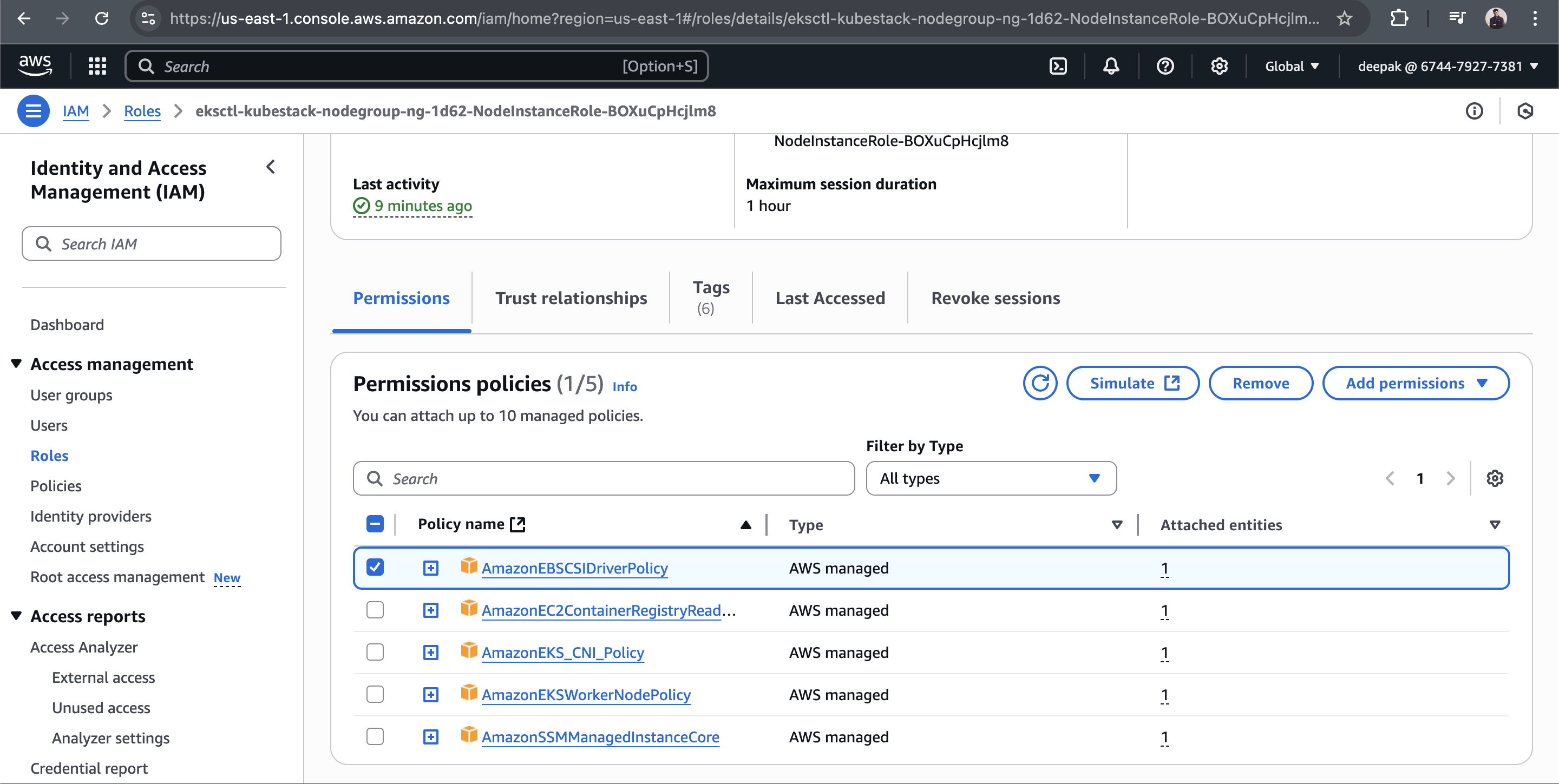Go to previous page of policies

pyautogui.click(x=1390, y=478)
